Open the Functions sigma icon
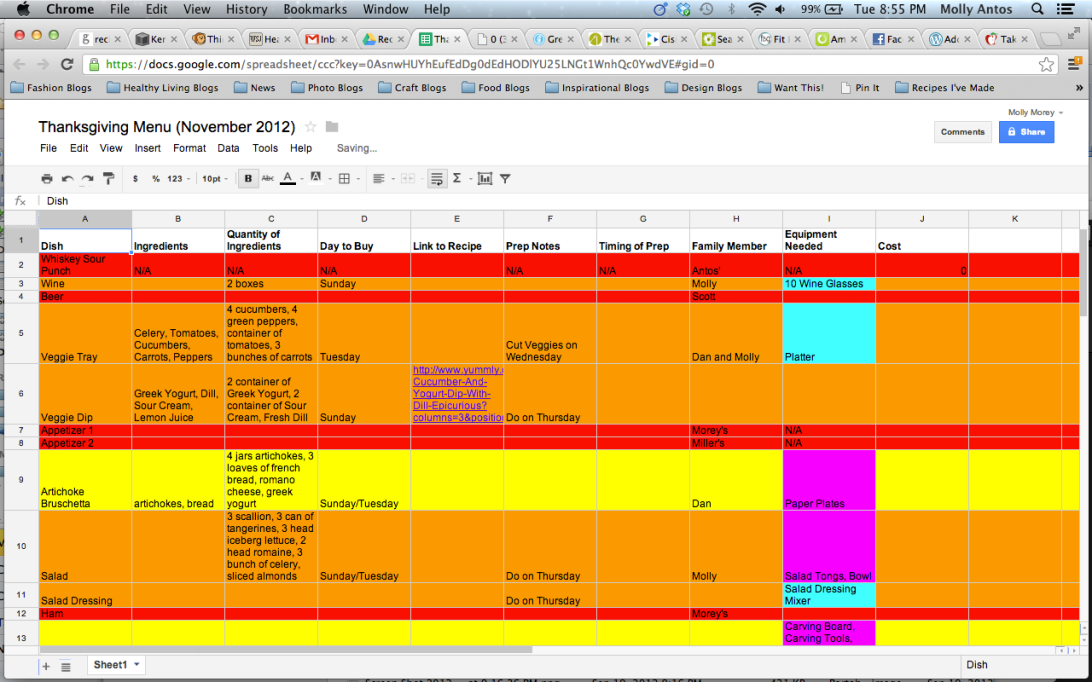The image size is (1092, 682). pyautogui.click(x=458, y=179)
